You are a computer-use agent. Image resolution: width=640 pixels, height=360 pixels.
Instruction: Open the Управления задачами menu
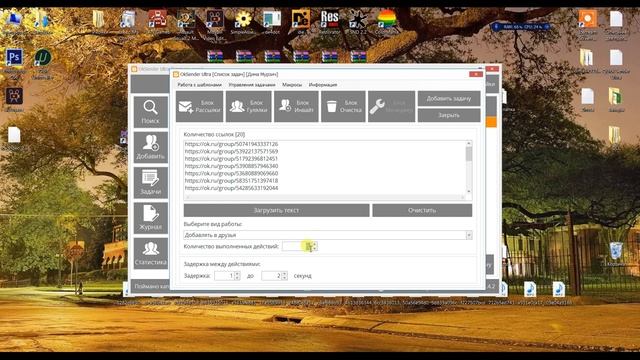[252, 85]
